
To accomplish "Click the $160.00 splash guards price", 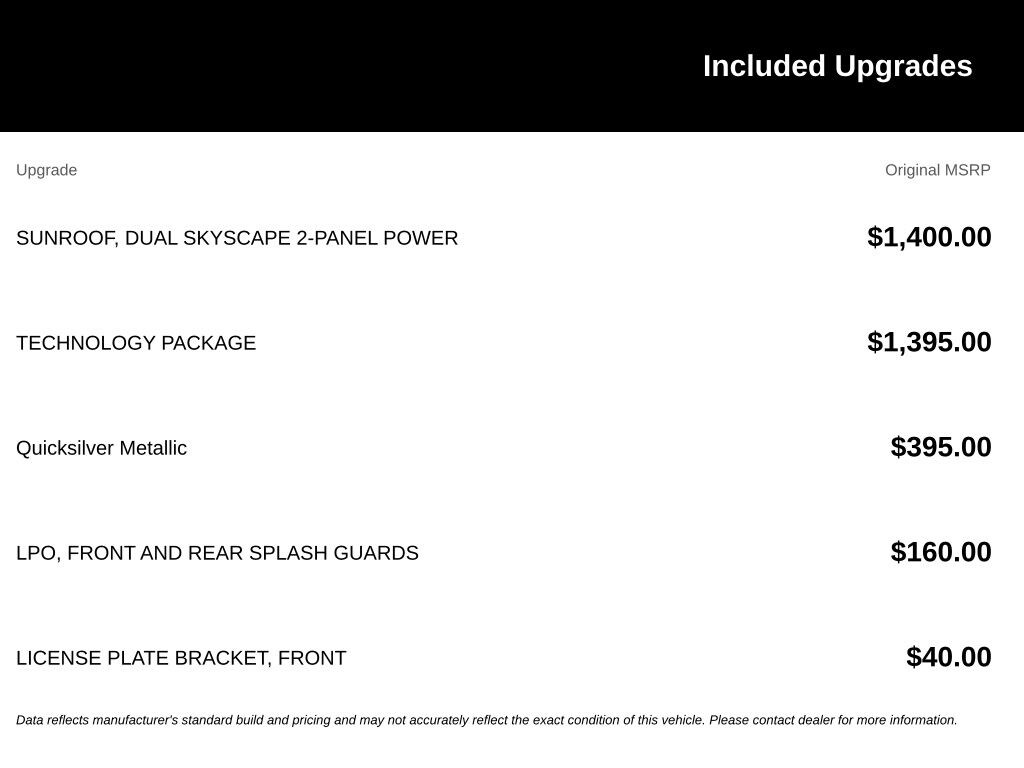I will (x=941, y=552).
